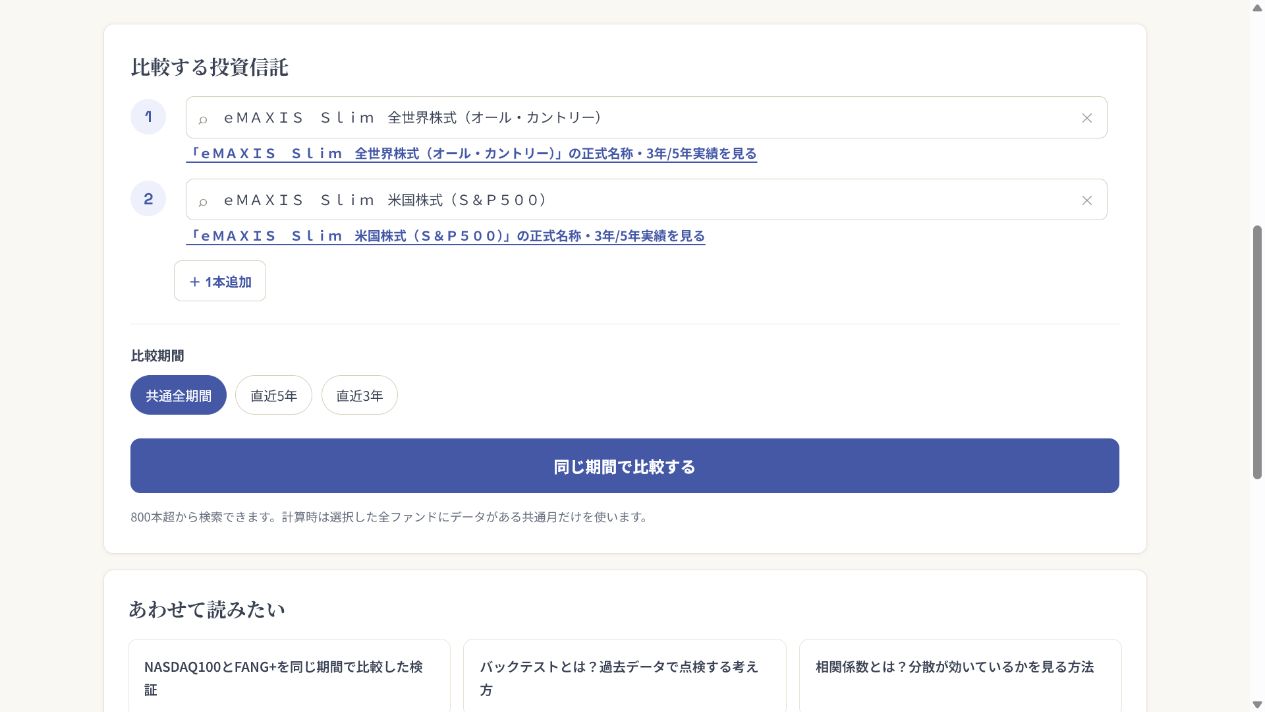Click the 800本超から検索できます note text
This screenshot has height=712, width=1265.
(390, 517)
